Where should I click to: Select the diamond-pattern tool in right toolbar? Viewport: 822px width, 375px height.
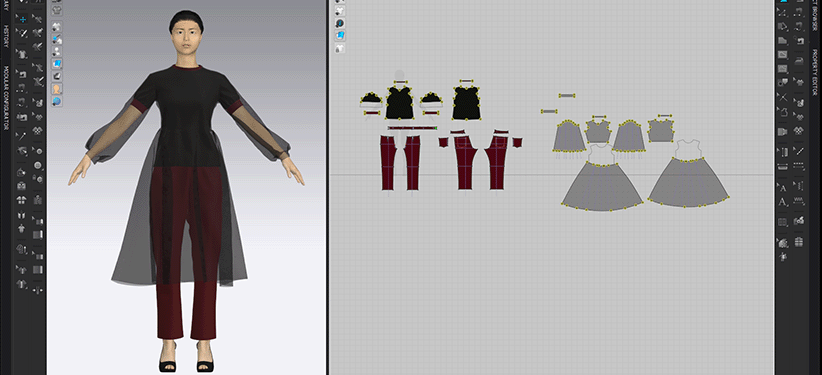[x=799, y=131]
